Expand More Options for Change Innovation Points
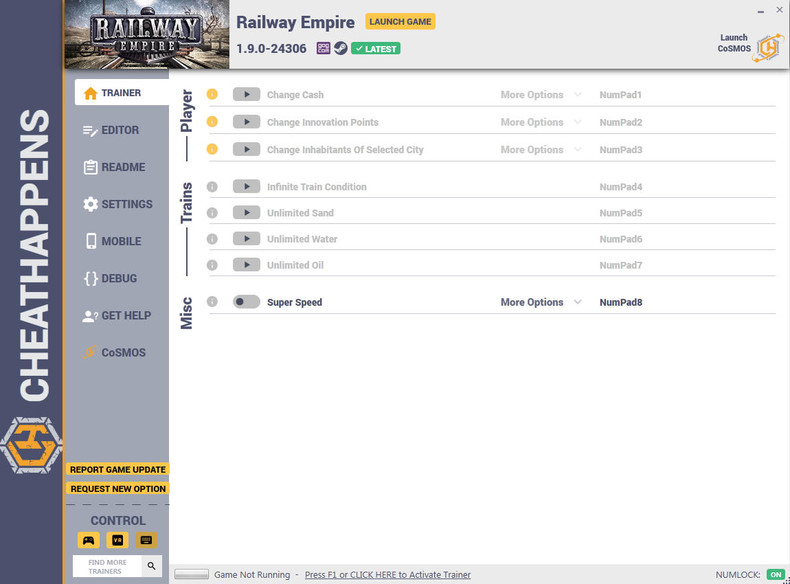 (541, 122)
